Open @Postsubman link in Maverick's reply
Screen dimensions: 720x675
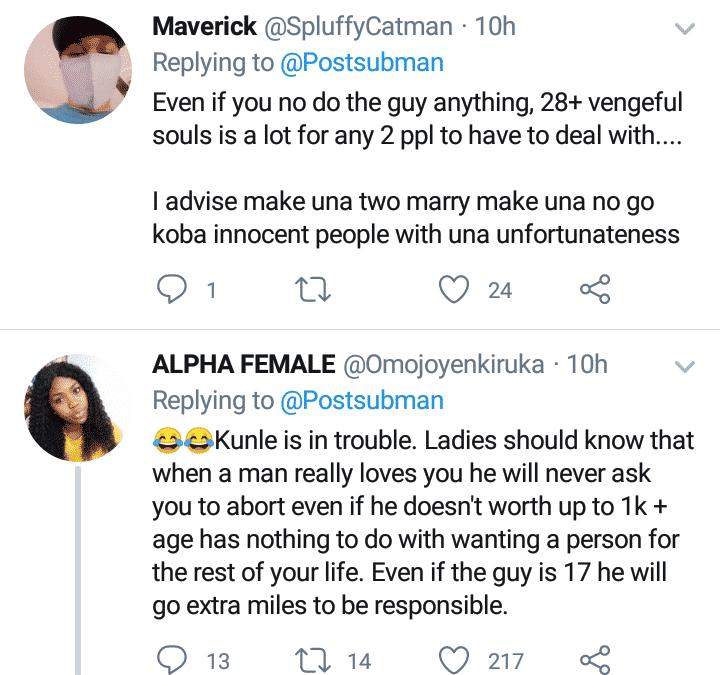(x=361, y=64)
